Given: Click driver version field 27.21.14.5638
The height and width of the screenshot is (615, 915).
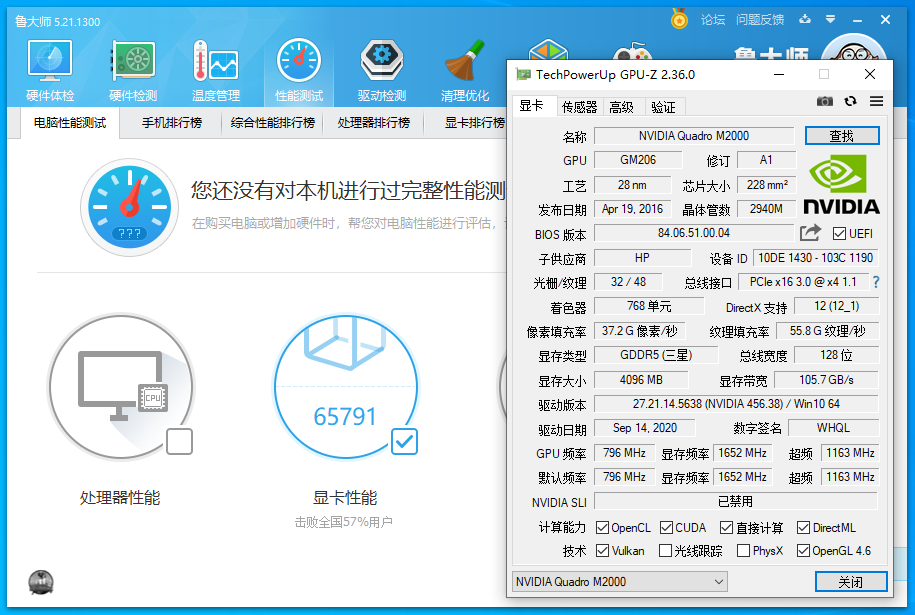Looking at the screenshot, I should pos(736,404).
